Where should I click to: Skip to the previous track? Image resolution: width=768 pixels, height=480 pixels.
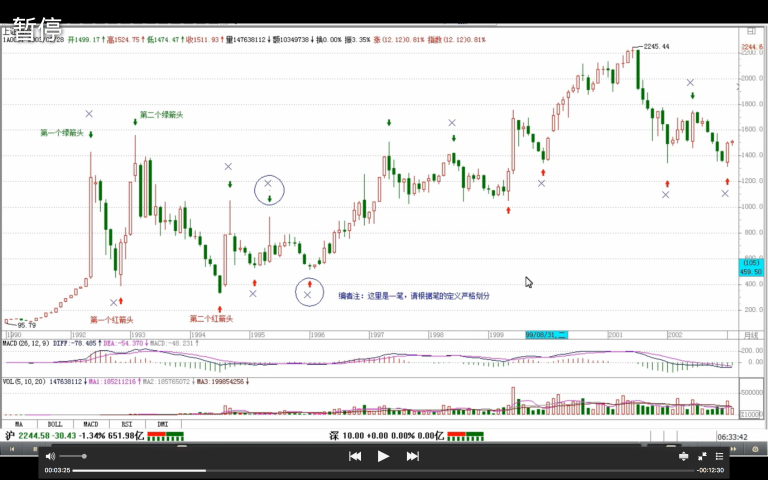(354, 456)
